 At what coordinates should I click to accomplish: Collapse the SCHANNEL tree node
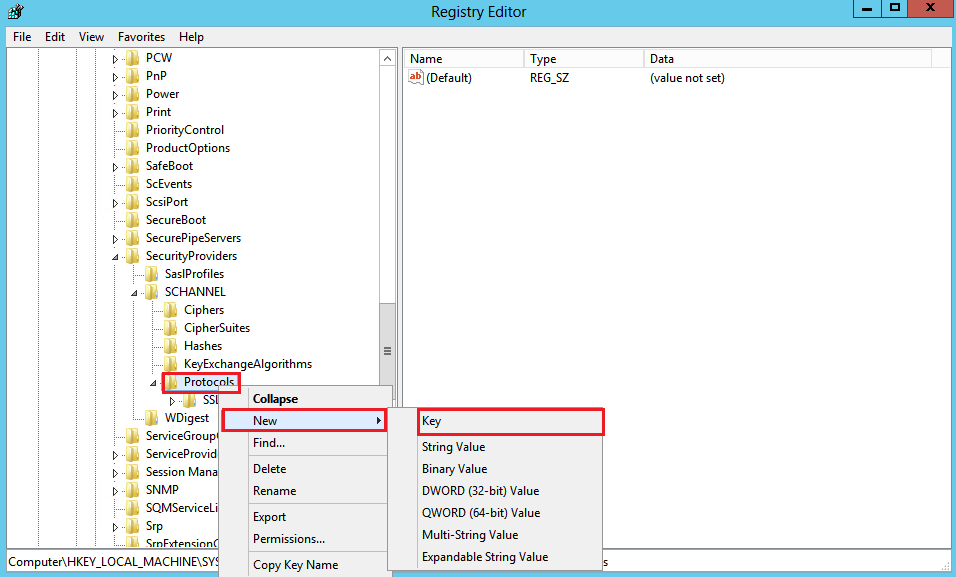pos(134,292)
